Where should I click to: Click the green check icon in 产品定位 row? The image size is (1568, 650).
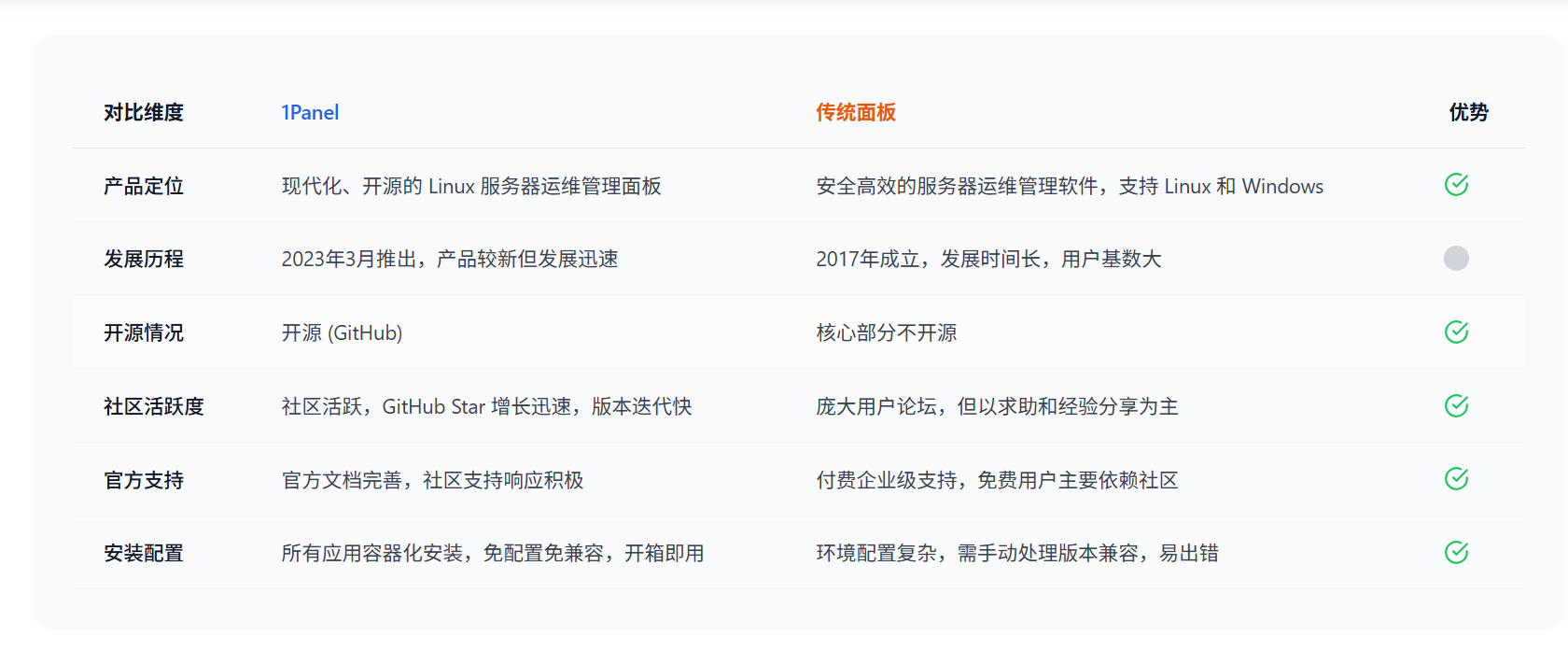[1456, 185]
